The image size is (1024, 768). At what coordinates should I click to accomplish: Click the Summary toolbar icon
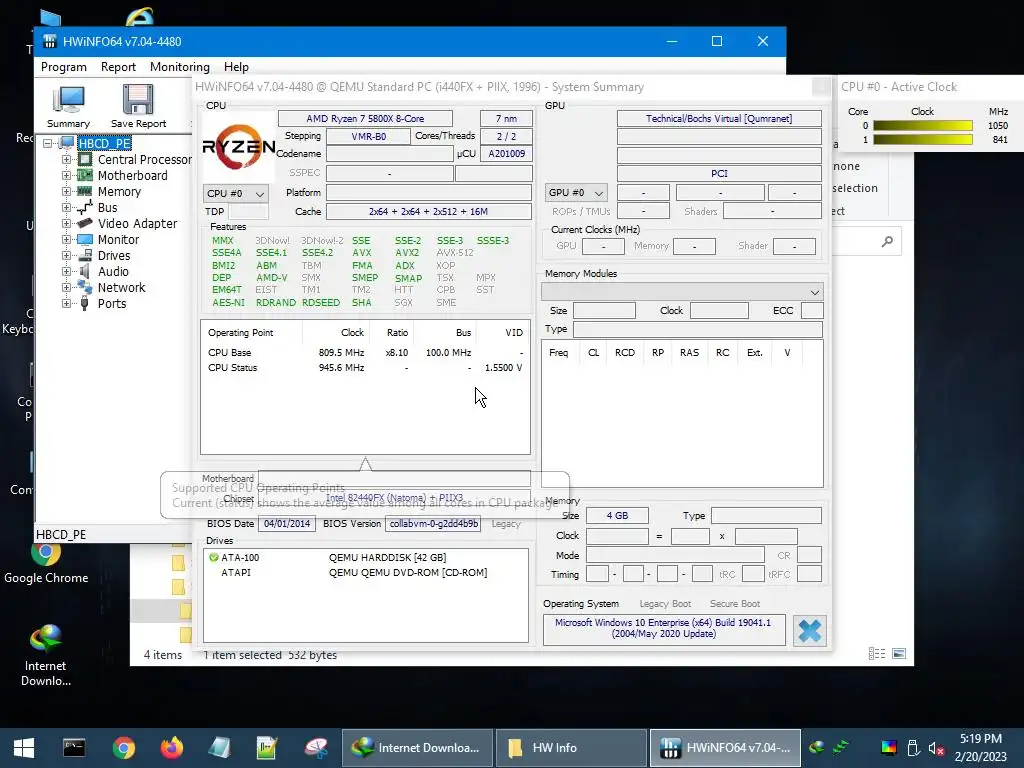[68, 106]
